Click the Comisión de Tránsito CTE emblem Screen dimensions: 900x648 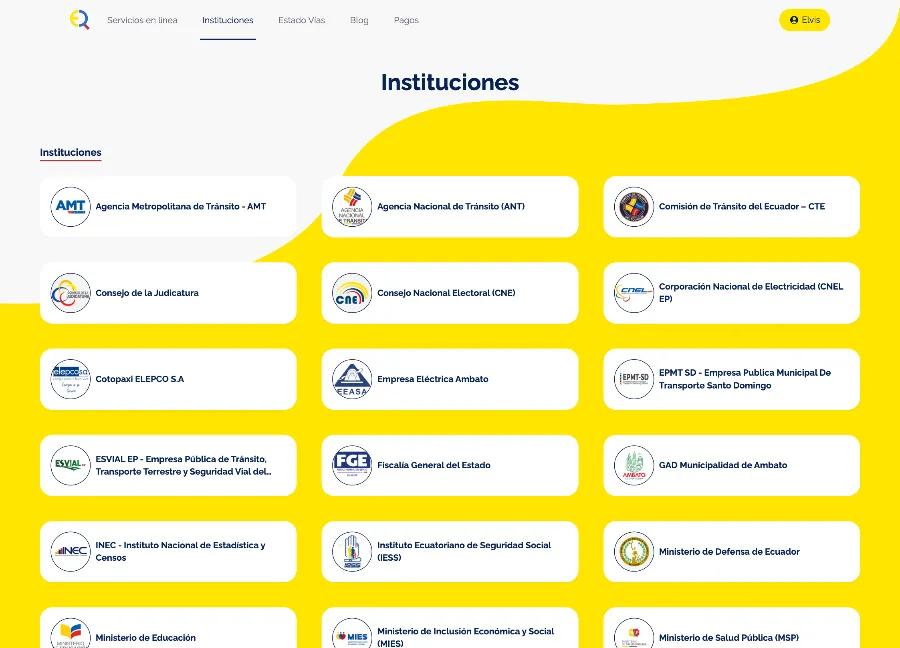[634, 207]
